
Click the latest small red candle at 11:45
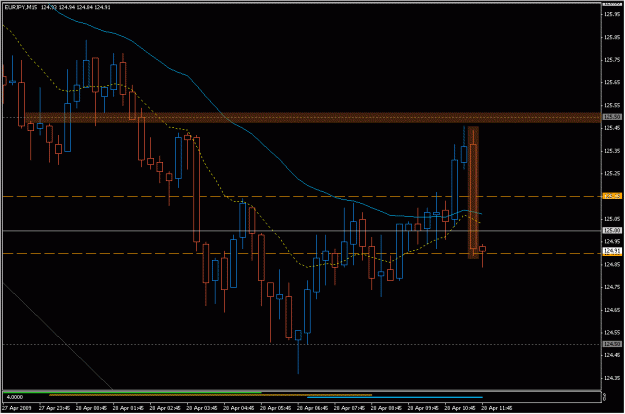coord(482,249)
